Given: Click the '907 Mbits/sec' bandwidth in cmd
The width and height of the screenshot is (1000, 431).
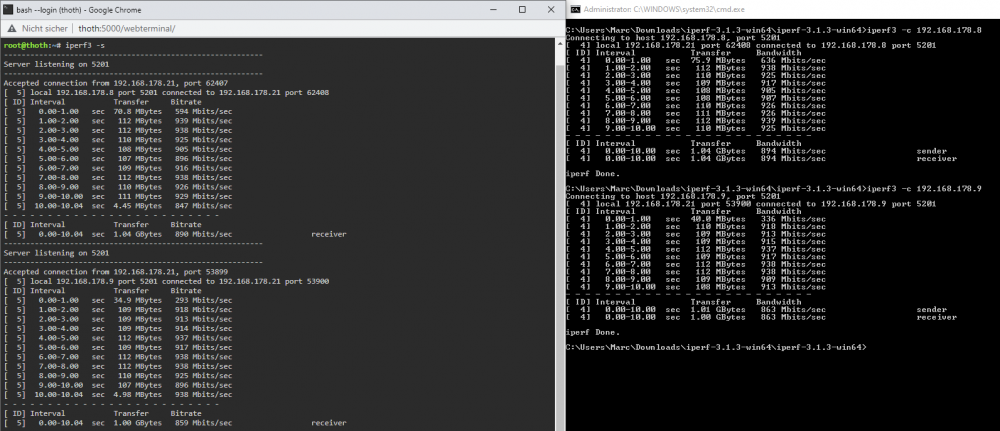Looking at the screenshot, I should 793,98.
